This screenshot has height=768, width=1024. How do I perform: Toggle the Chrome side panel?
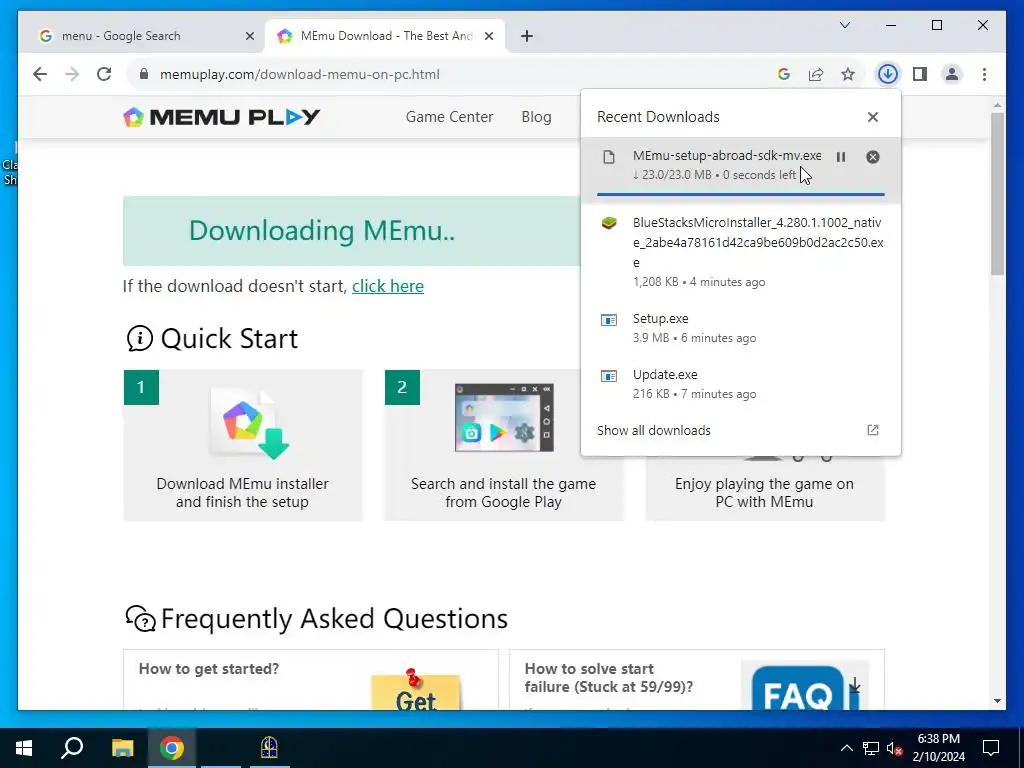coord(920,74)
